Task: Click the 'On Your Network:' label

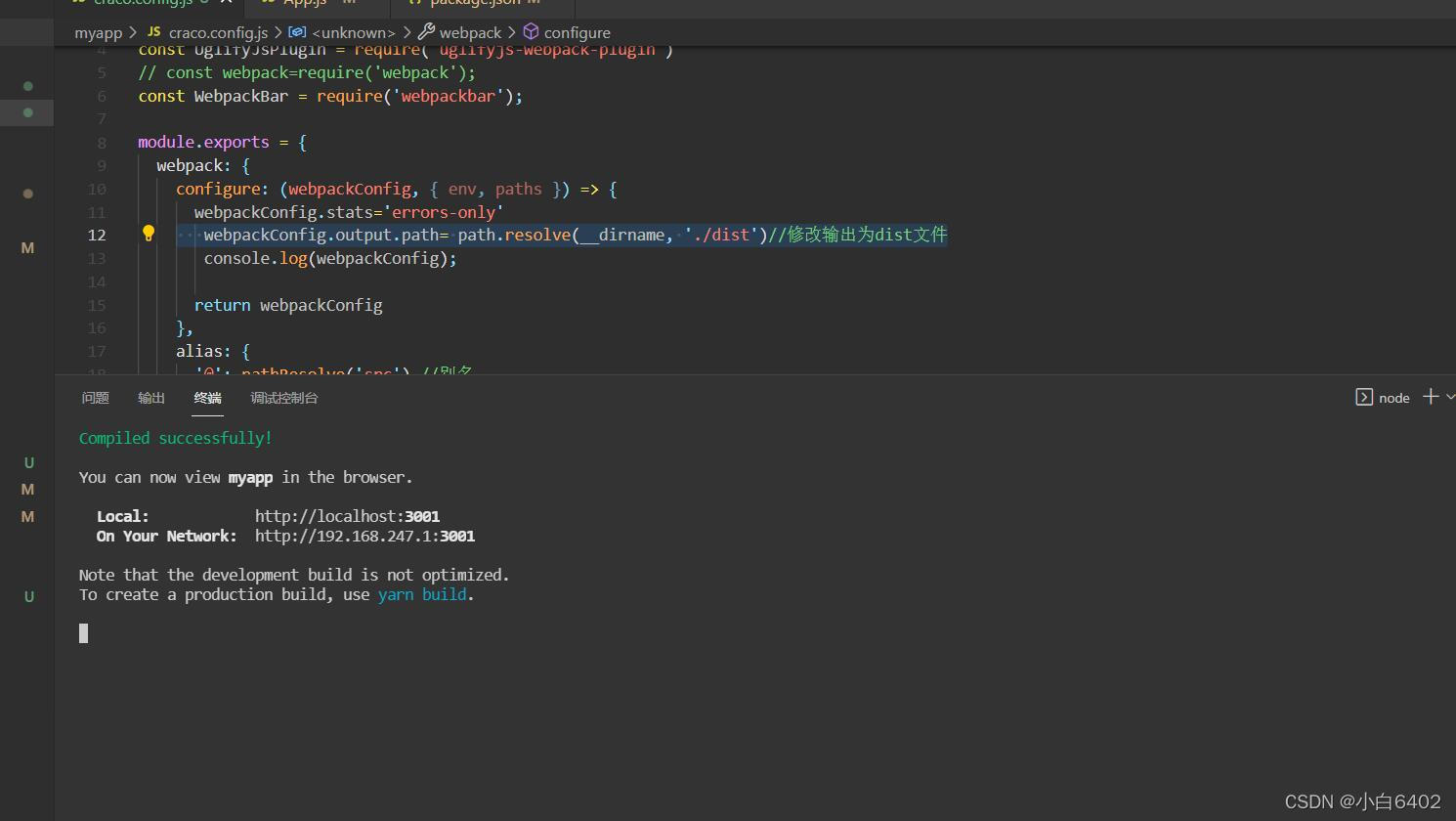Action: [166, 536]
